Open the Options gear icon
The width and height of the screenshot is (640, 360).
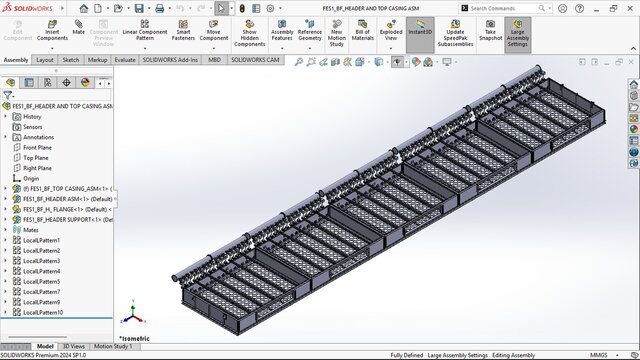pos(270,8)
